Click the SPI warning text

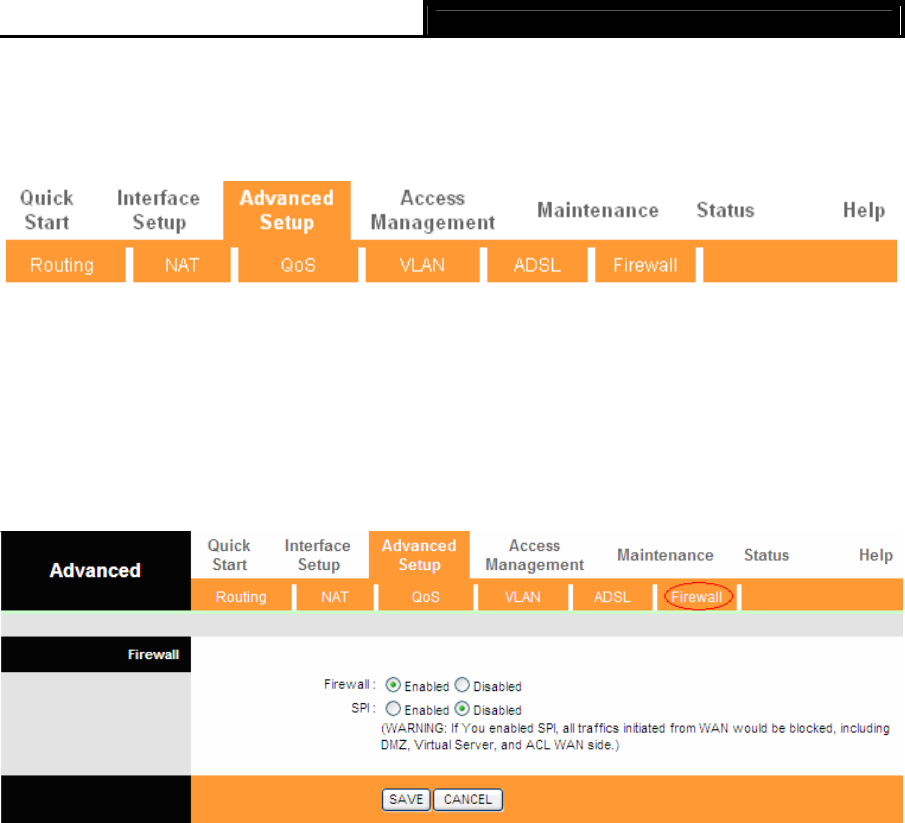pos(635,736)
